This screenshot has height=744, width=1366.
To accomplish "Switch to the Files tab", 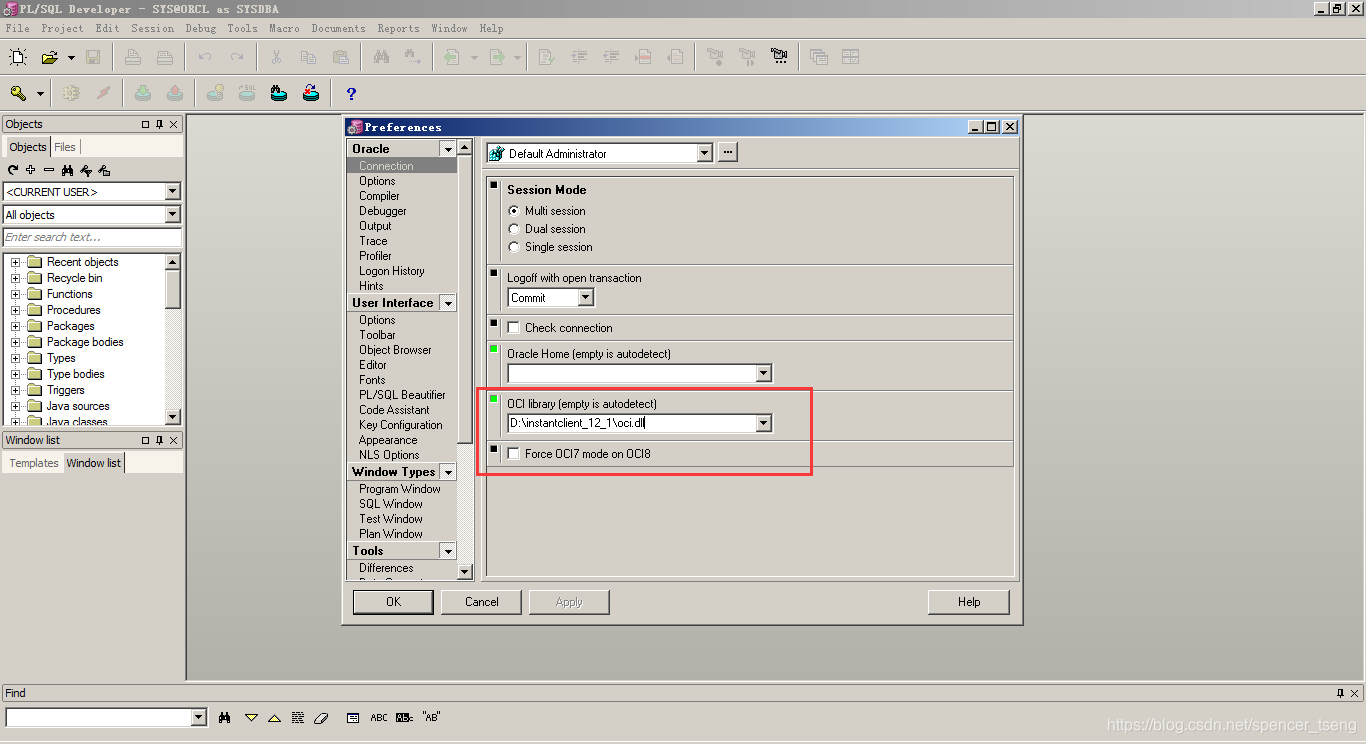I will coord(65,146).
